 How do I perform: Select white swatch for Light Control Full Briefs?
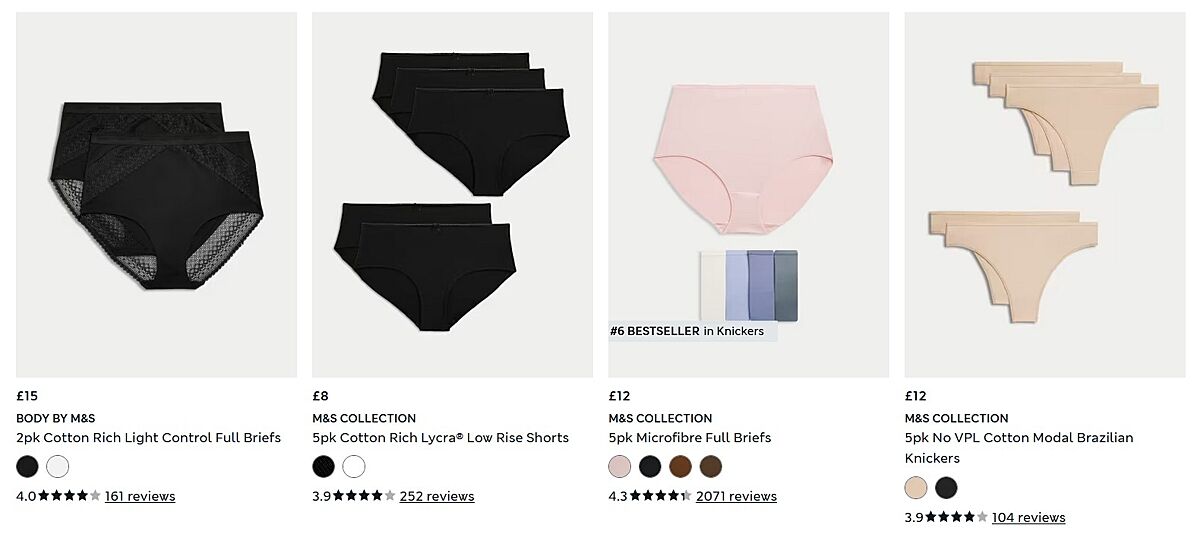pos(58,466)
